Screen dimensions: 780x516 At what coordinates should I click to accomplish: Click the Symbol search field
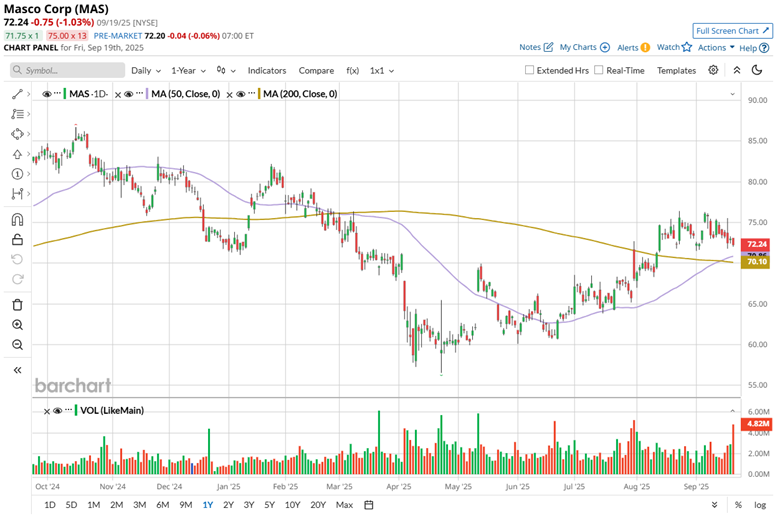(67, 70)
